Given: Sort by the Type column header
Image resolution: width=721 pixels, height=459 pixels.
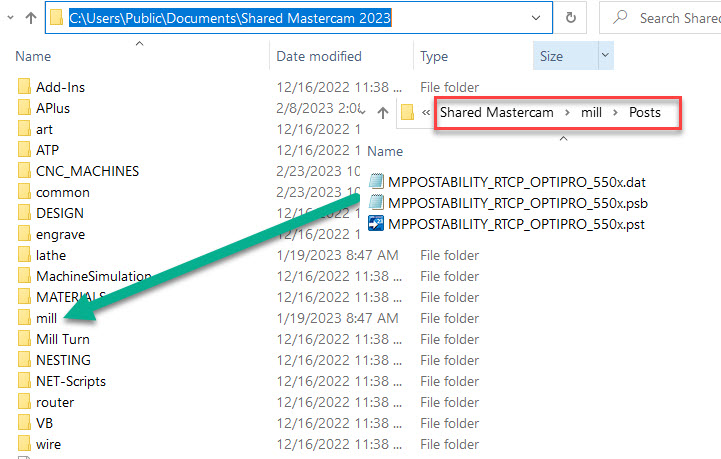Looking at the screenshot, I should (x=434, y=57).
